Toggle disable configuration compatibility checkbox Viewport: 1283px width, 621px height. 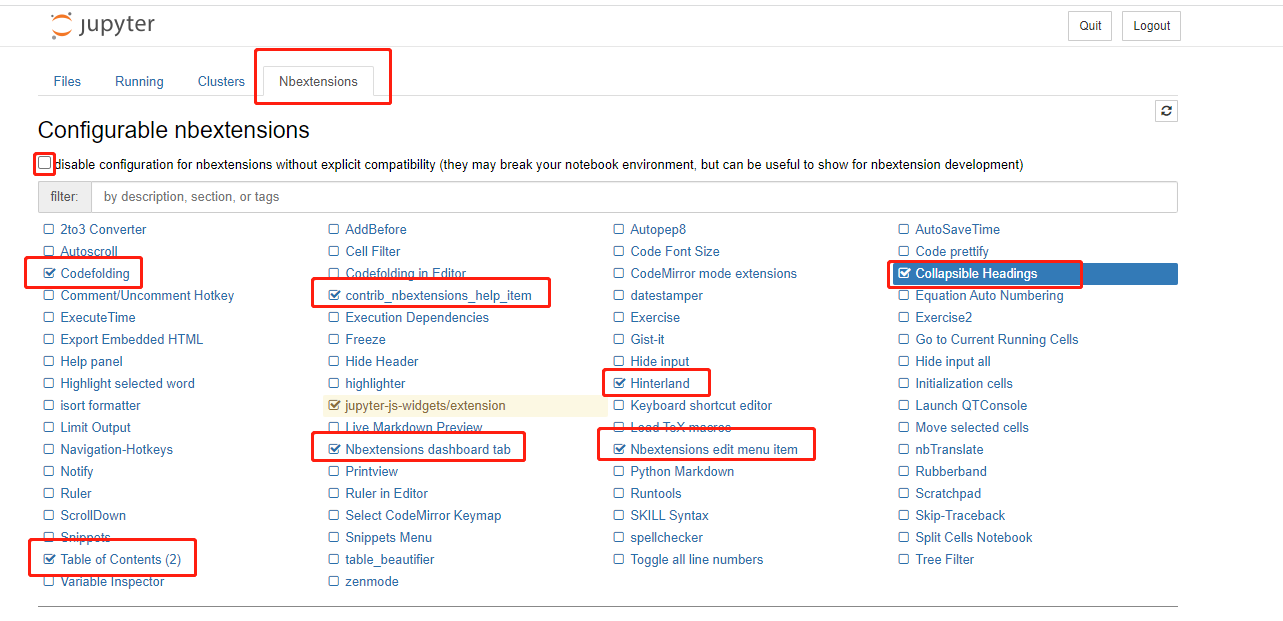click(x=45, y=163)
